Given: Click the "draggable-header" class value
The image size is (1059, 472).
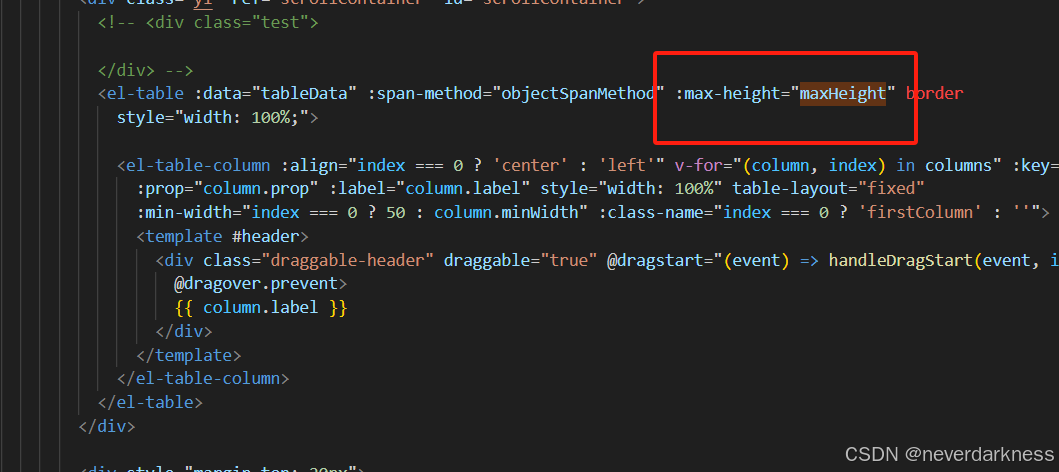Looking at the screenshot, I should (347, 261).
